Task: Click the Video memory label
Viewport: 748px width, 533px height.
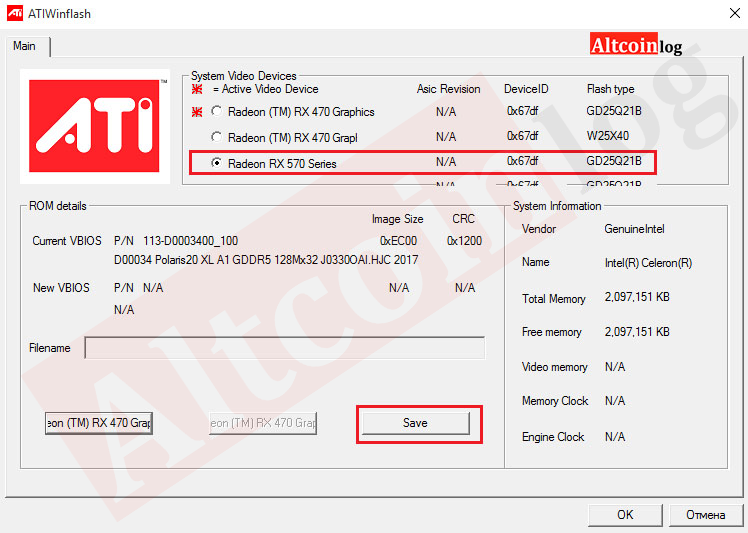Action: pos(554,367)
